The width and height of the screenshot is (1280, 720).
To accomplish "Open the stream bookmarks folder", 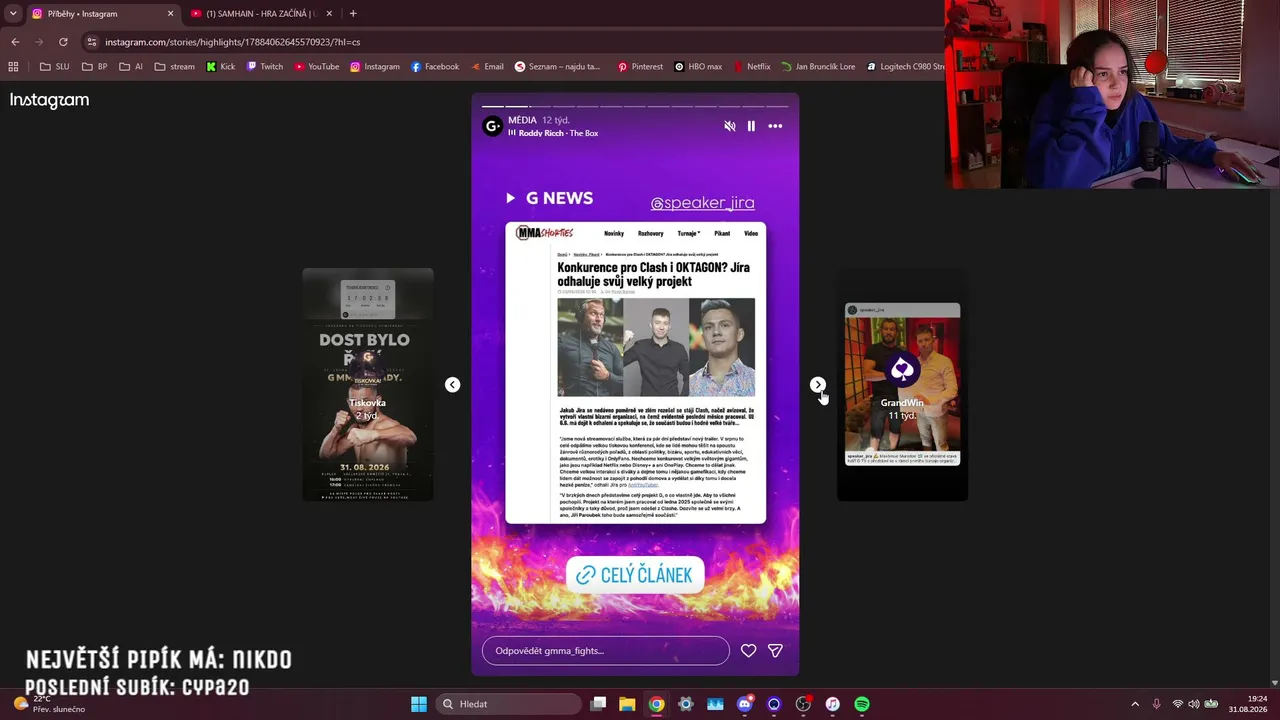I will [175, 67].
